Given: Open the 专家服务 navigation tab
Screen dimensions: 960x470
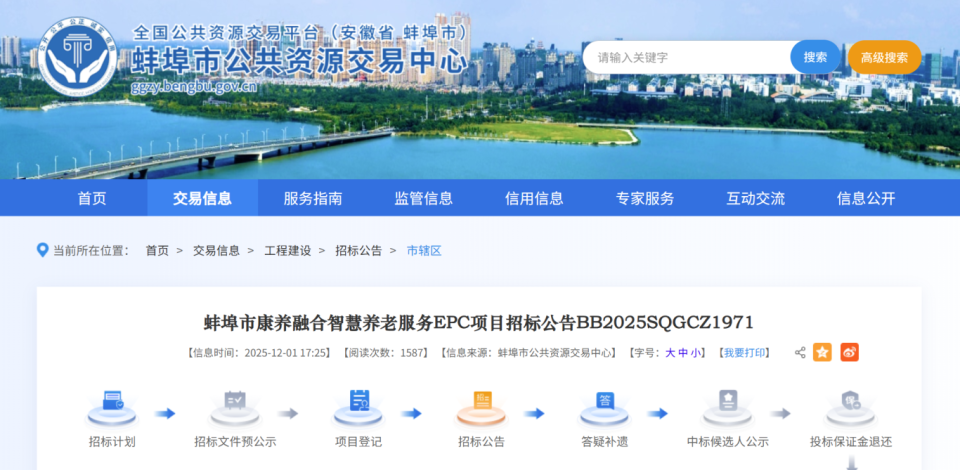Looking at the screenshot, I should click(x=645, y=198).
